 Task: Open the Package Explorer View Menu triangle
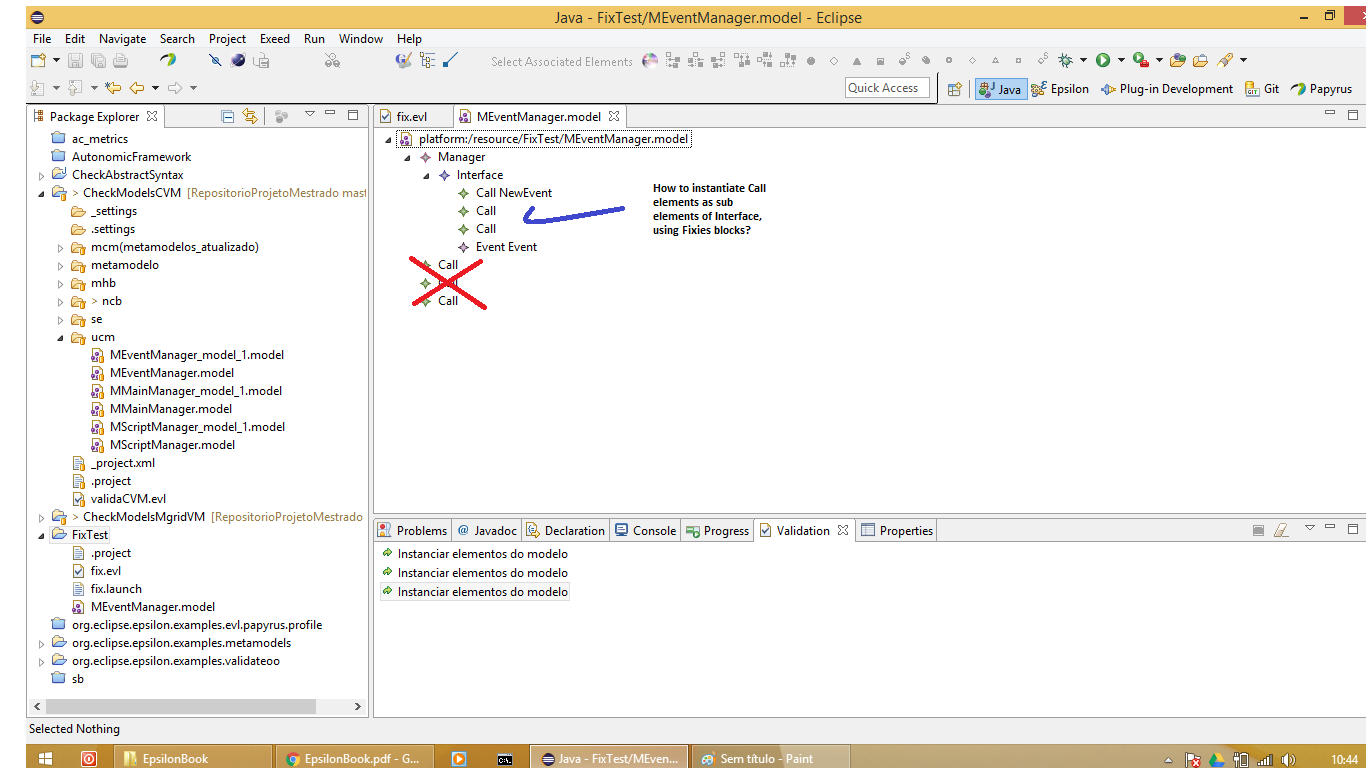310,115
